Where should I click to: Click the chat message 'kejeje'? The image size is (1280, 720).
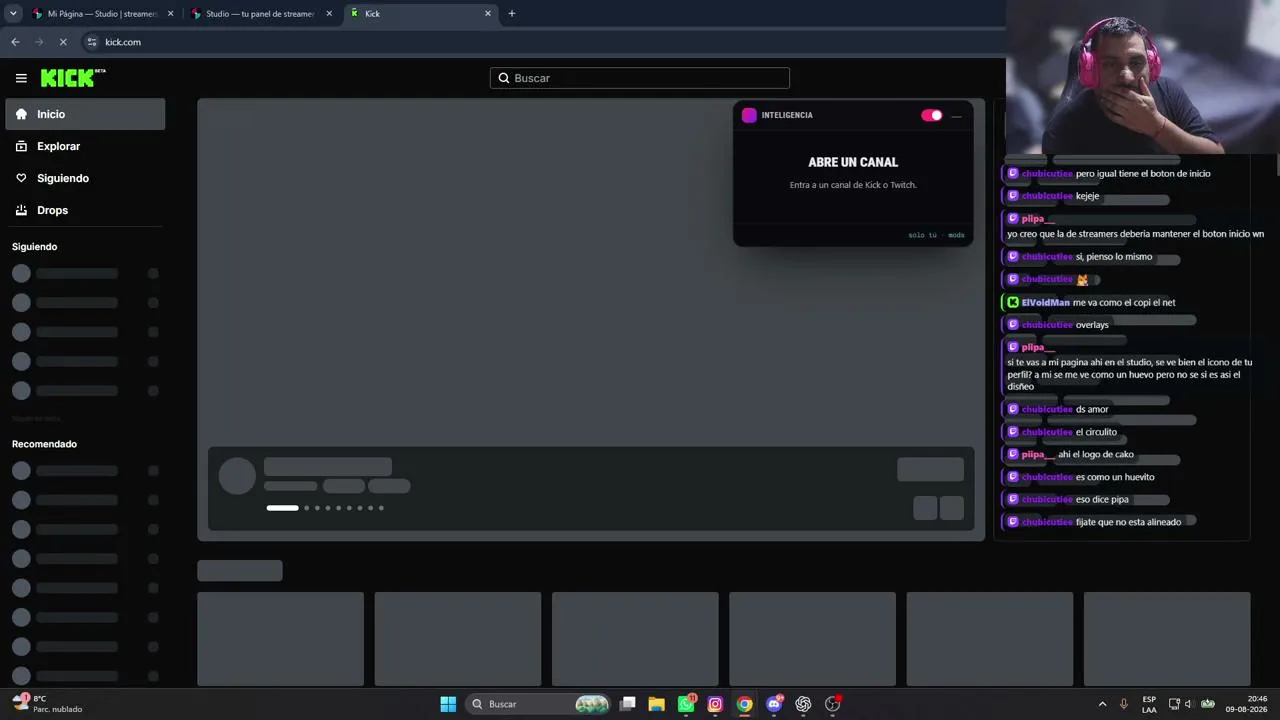1087,196
